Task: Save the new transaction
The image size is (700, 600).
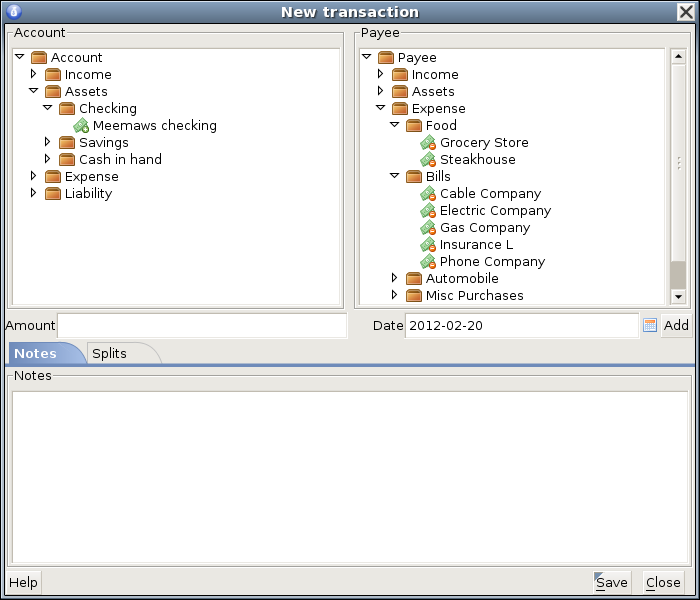Action: pyautogui.click(x=612, y=583)
